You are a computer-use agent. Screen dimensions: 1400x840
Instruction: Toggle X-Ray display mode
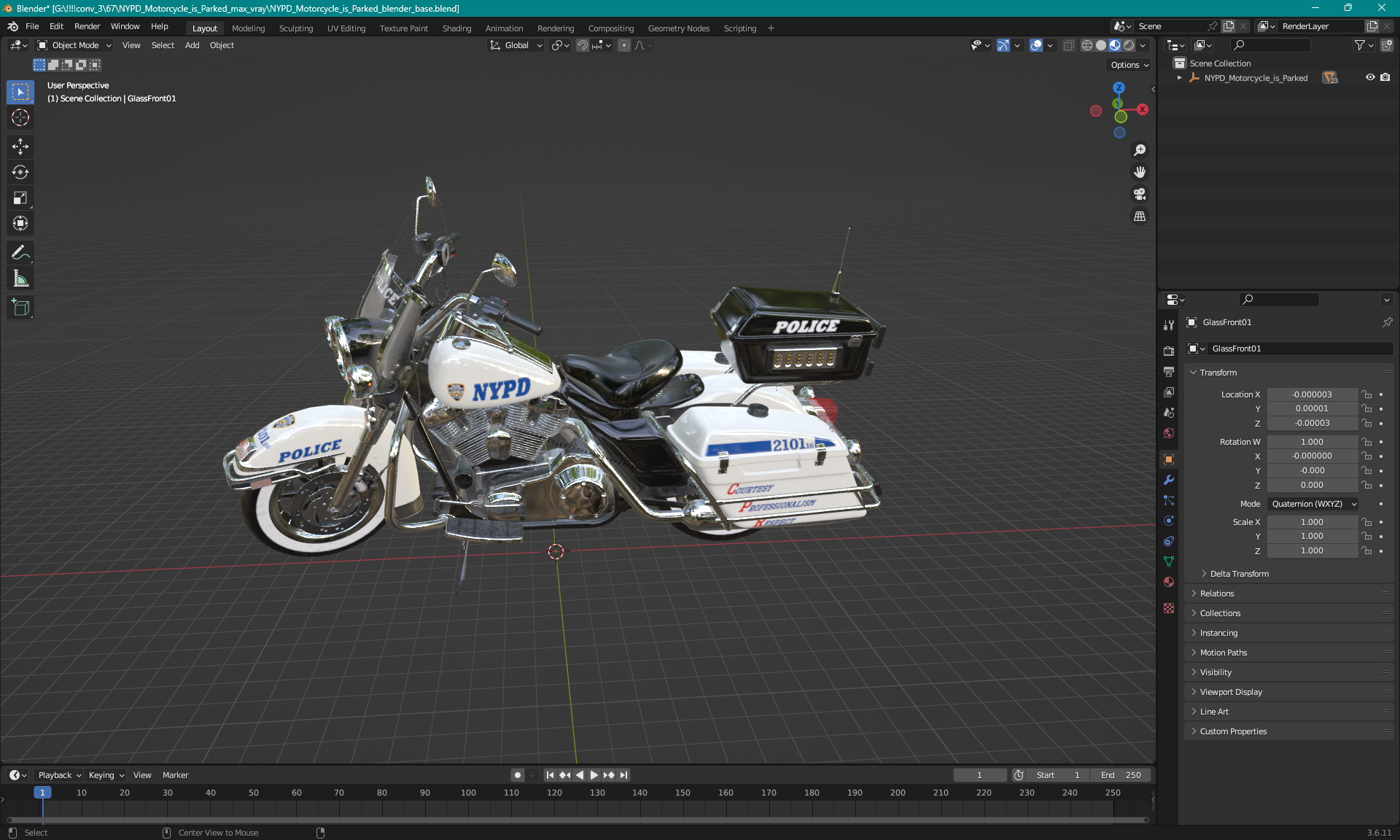click(x=1068, y=45)
